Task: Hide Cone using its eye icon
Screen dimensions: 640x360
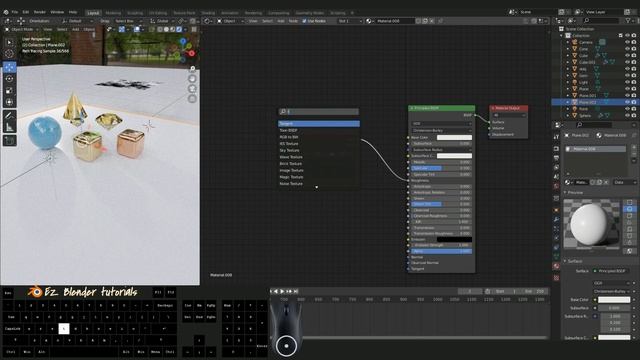Action: pyautogui.click(x=627, y=49)
